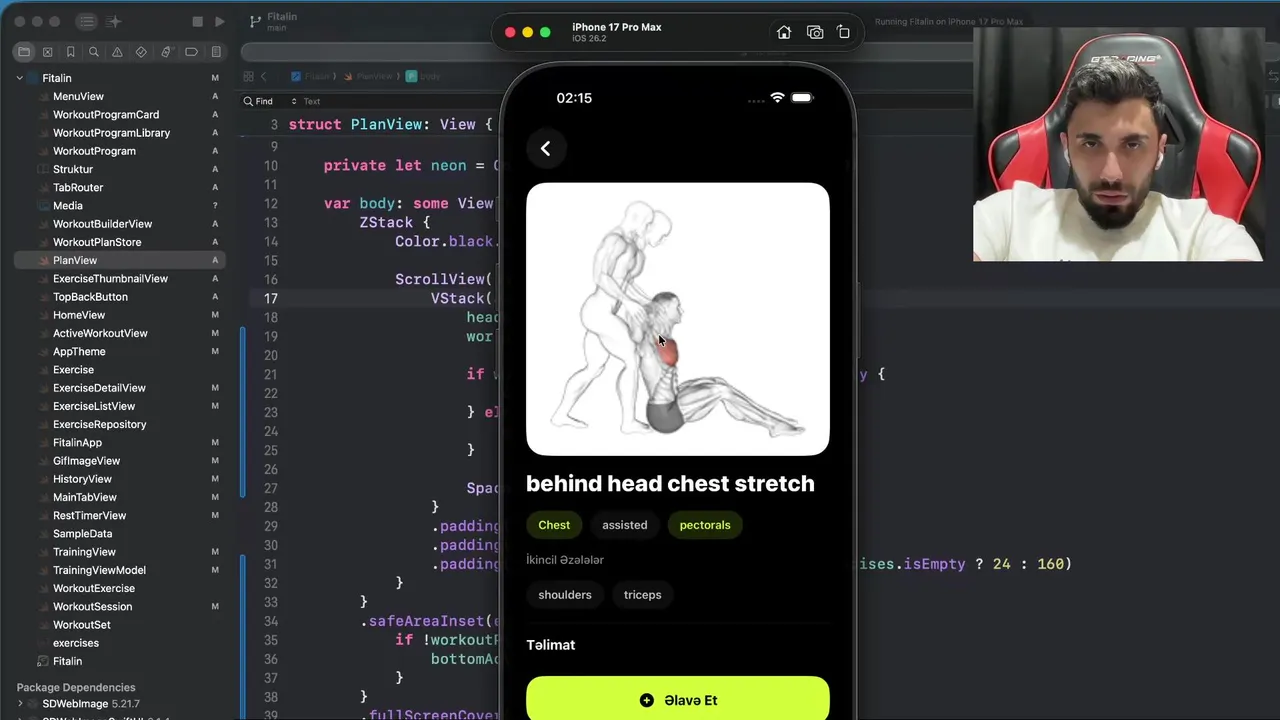This screenshot has width=1280, height=720.
Task: Open the WorkoutProgram file
Action: [94, 151]
